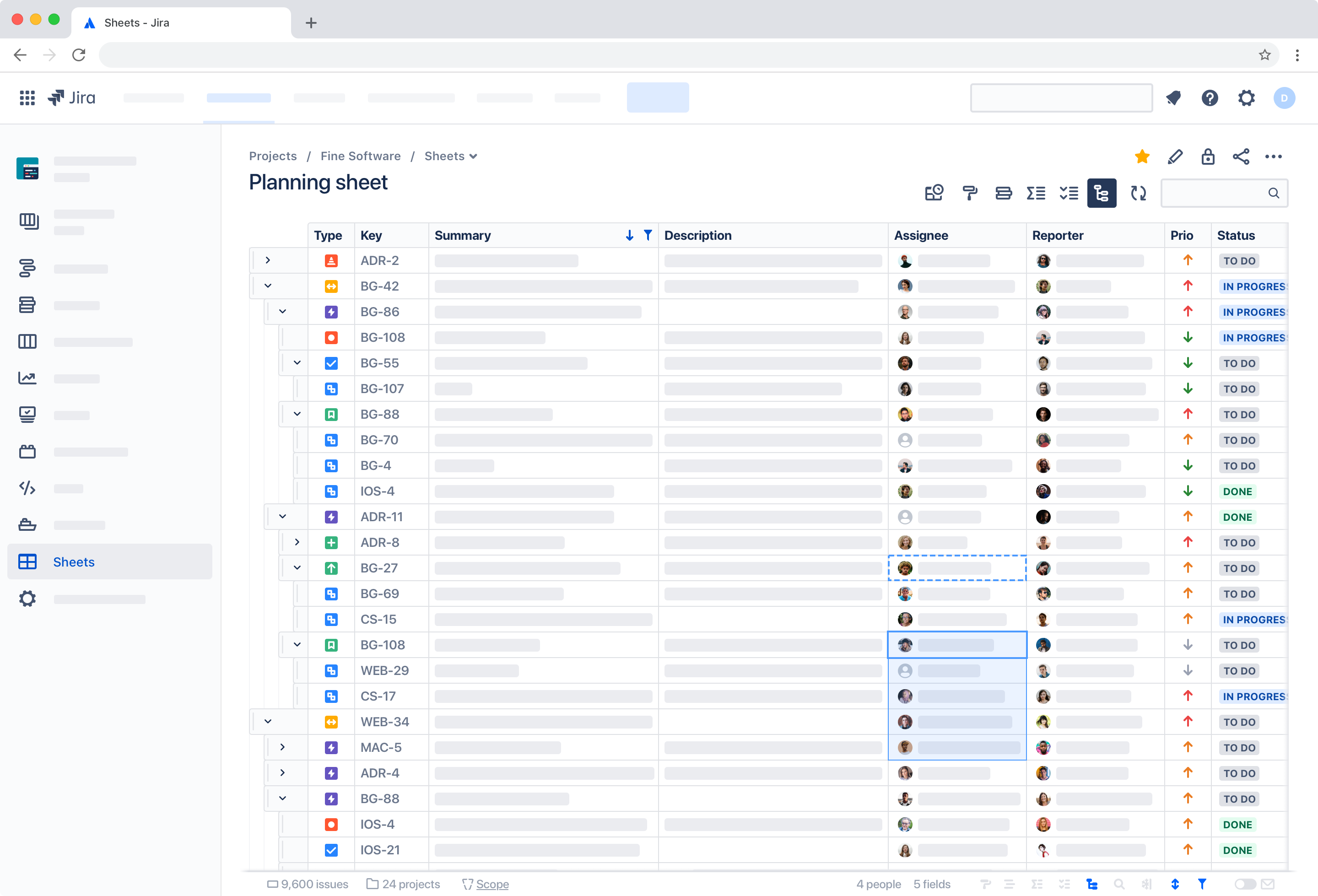Click the blue filter icon in footer
This screenshot has height=896, width=1318.
[x=1202, y=884]
